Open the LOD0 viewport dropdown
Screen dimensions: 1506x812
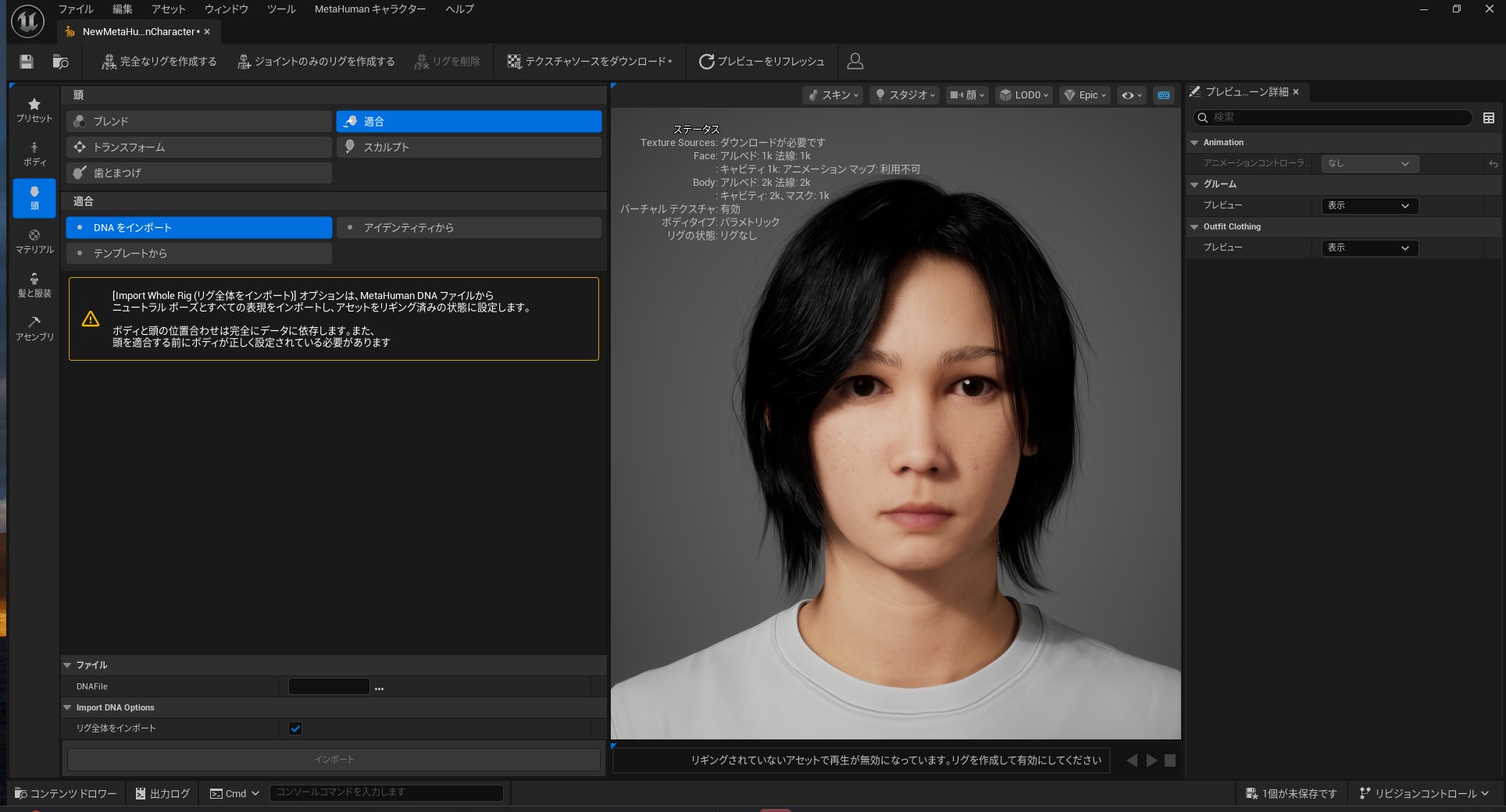click(1025, 95)
